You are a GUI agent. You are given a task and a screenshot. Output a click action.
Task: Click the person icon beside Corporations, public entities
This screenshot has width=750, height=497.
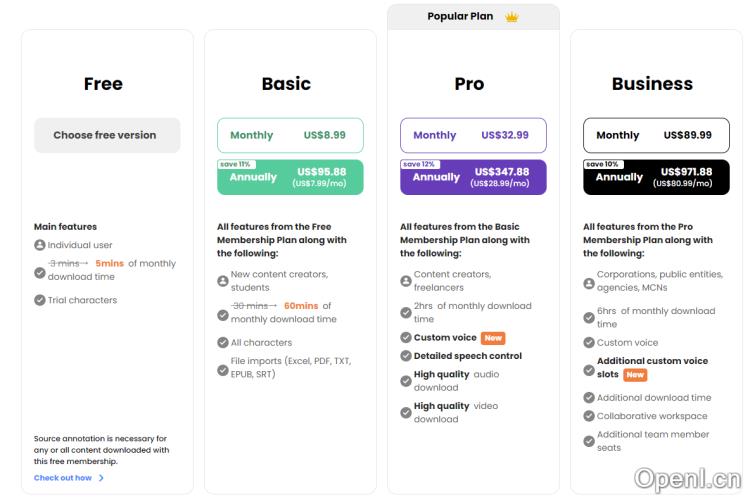click(x=589, y=284)
